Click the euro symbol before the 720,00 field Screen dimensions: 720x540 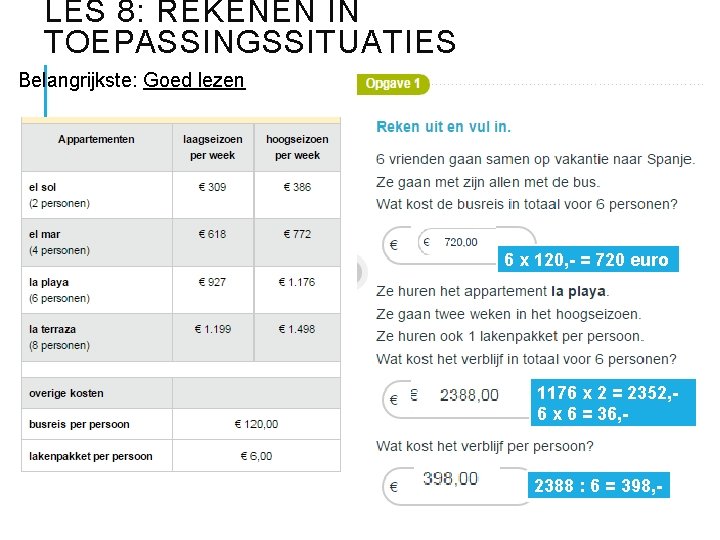(393, 244)
